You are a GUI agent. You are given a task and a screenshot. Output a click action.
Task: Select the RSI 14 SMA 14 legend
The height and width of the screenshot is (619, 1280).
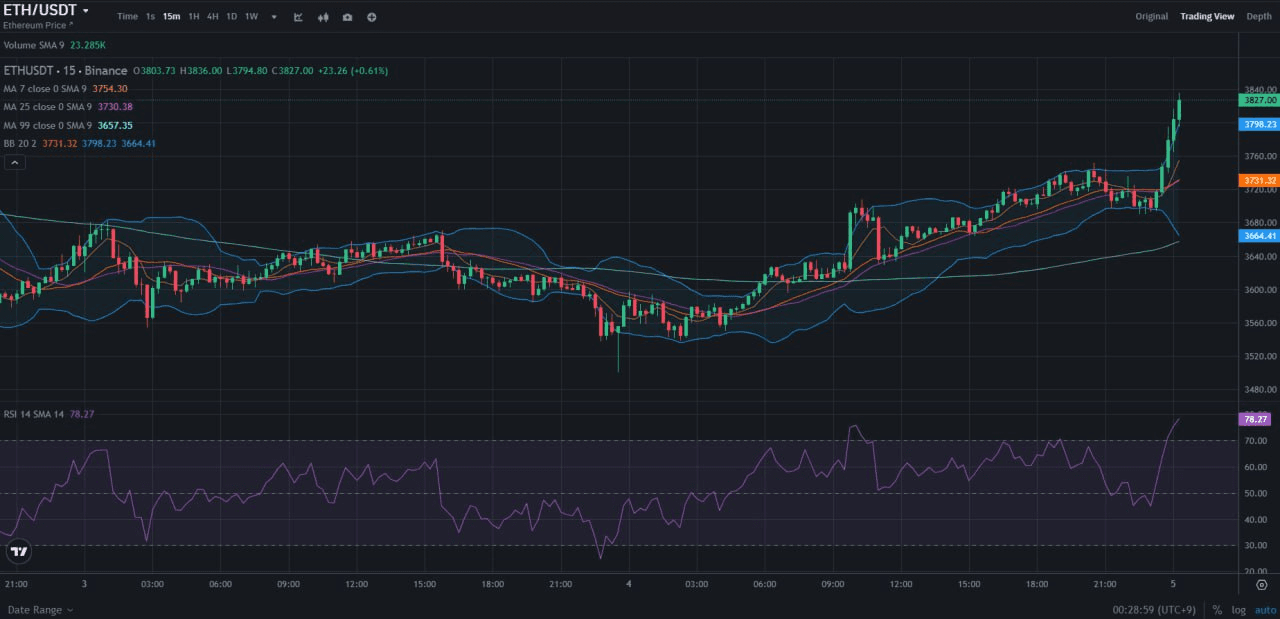[x=33, y=414]
